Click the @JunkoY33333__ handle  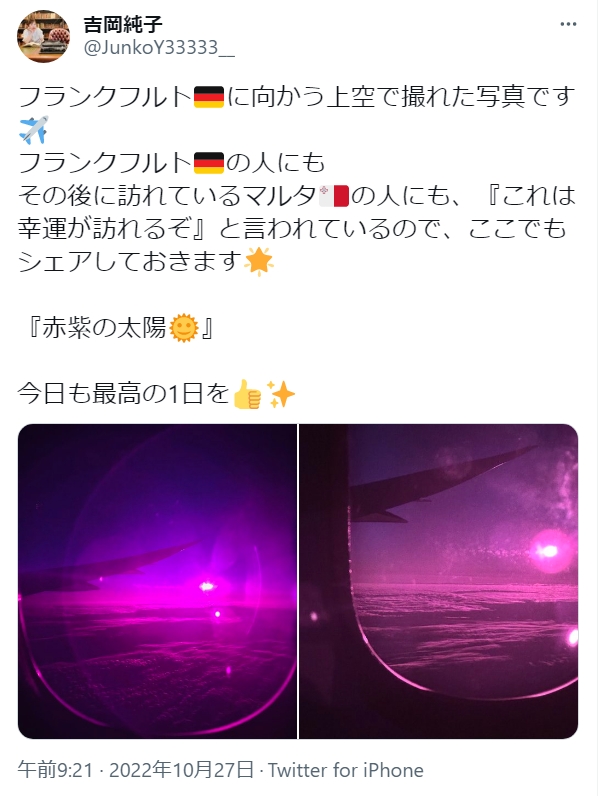pos(158,48)
